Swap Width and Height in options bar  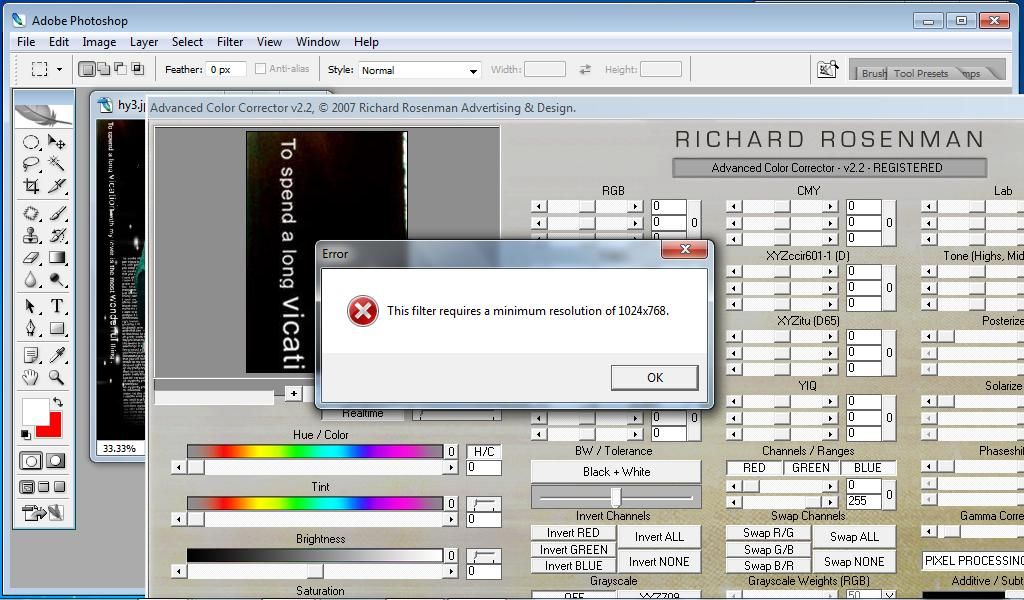point(584,69)
